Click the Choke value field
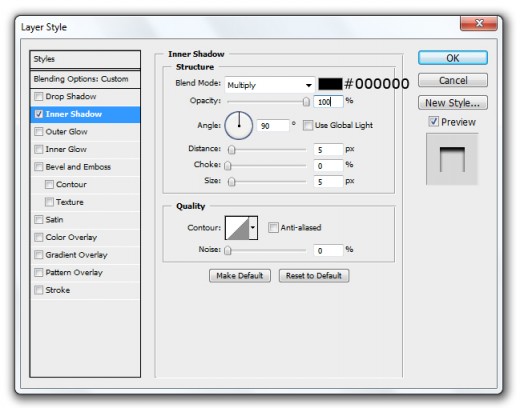 click(328, 166)
